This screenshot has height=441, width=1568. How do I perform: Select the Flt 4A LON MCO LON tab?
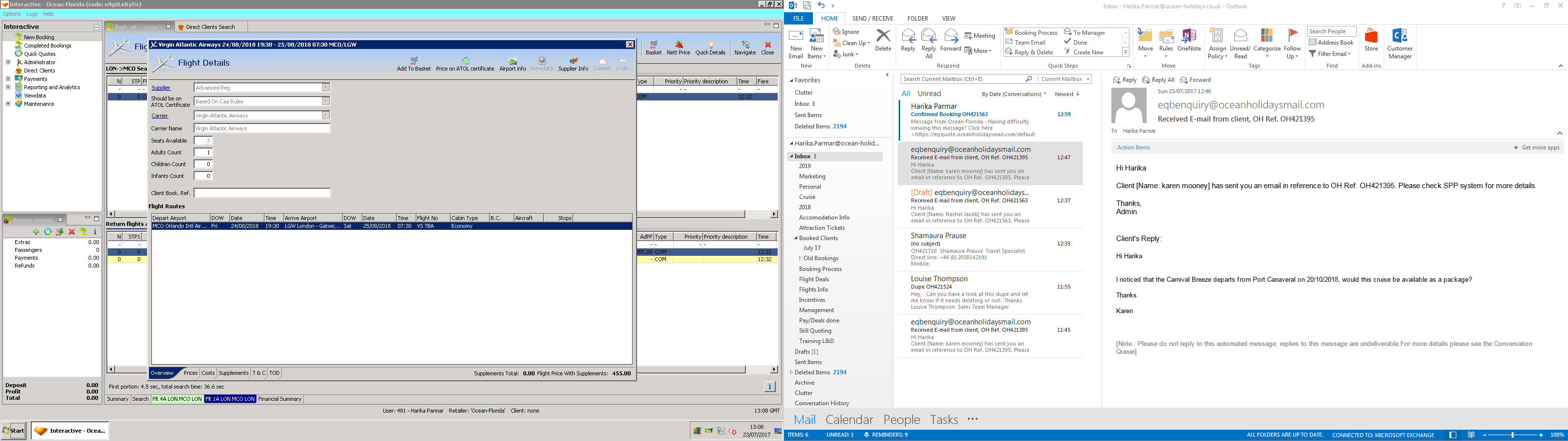177,399
